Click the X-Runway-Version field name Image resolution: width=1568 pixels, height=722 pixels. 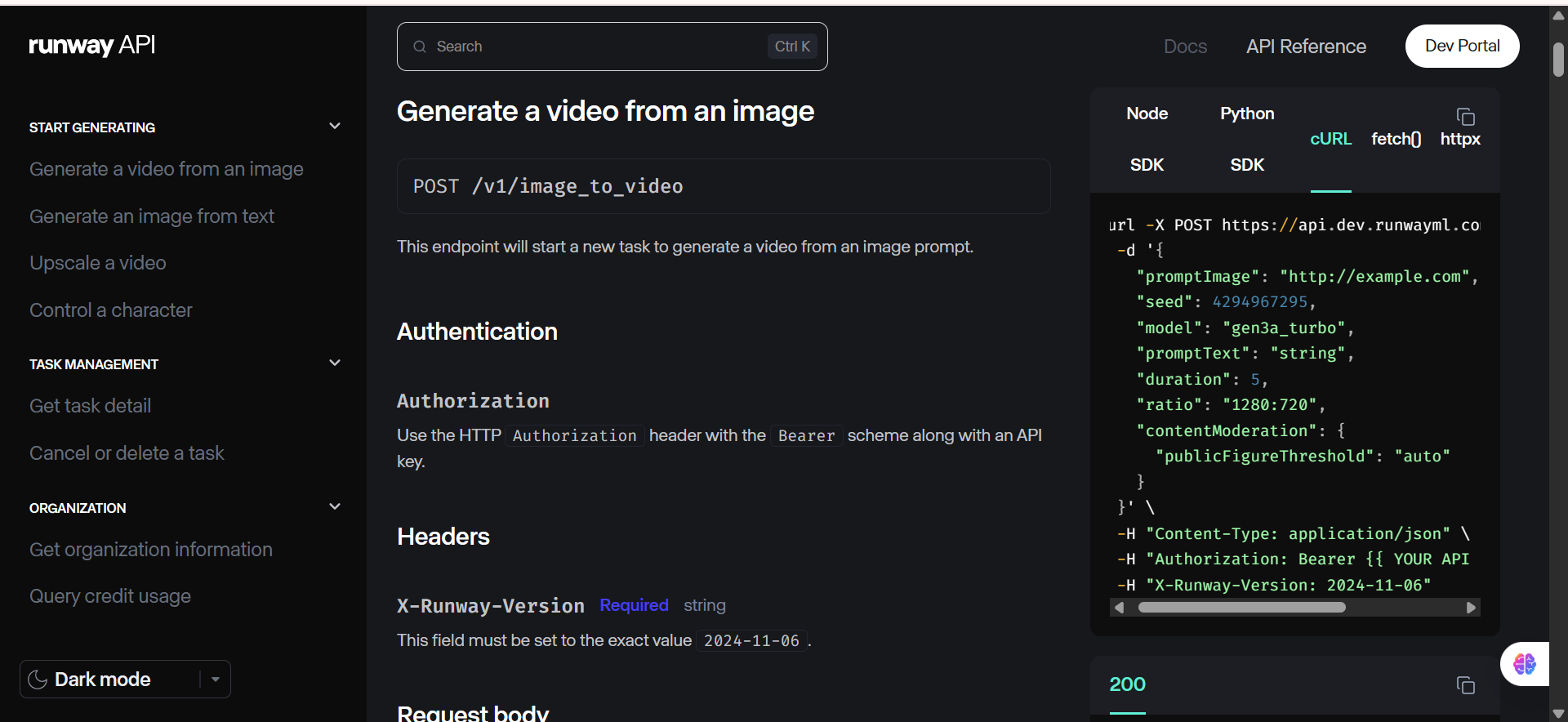pos(491,606)
